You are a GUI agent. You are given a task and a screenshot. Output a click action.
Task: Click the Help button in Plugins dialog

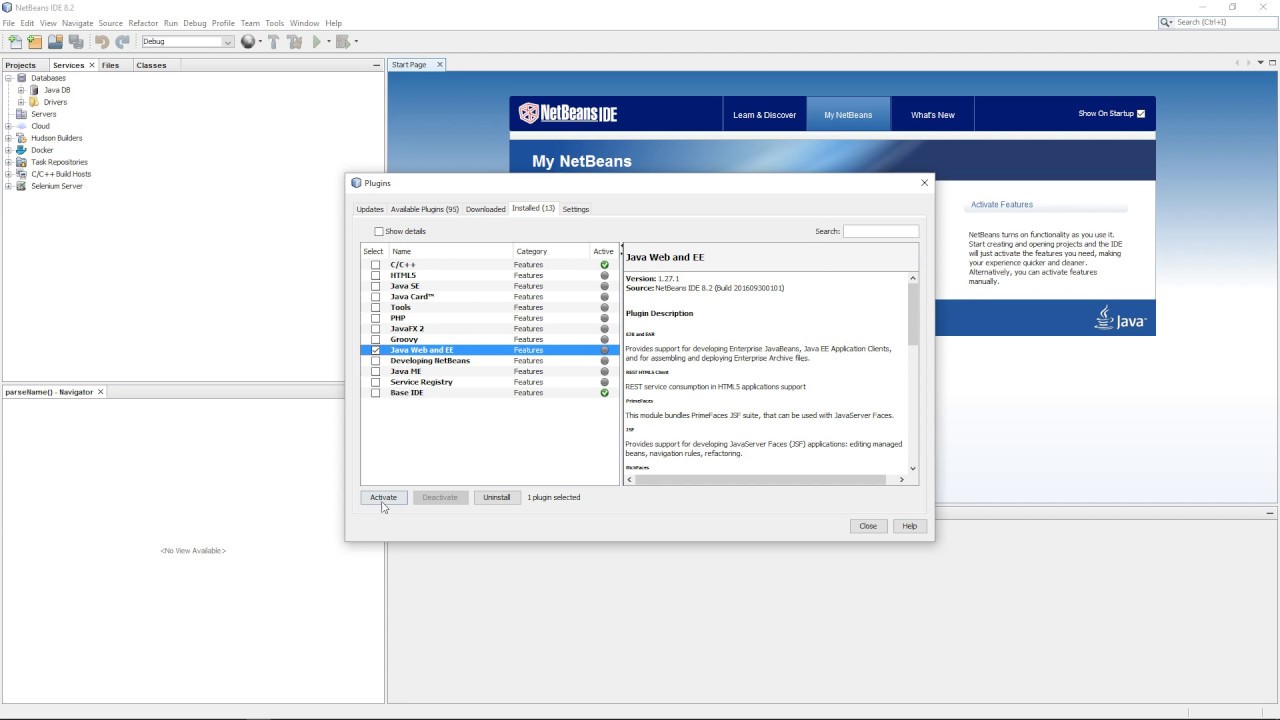tap(909, 526)
